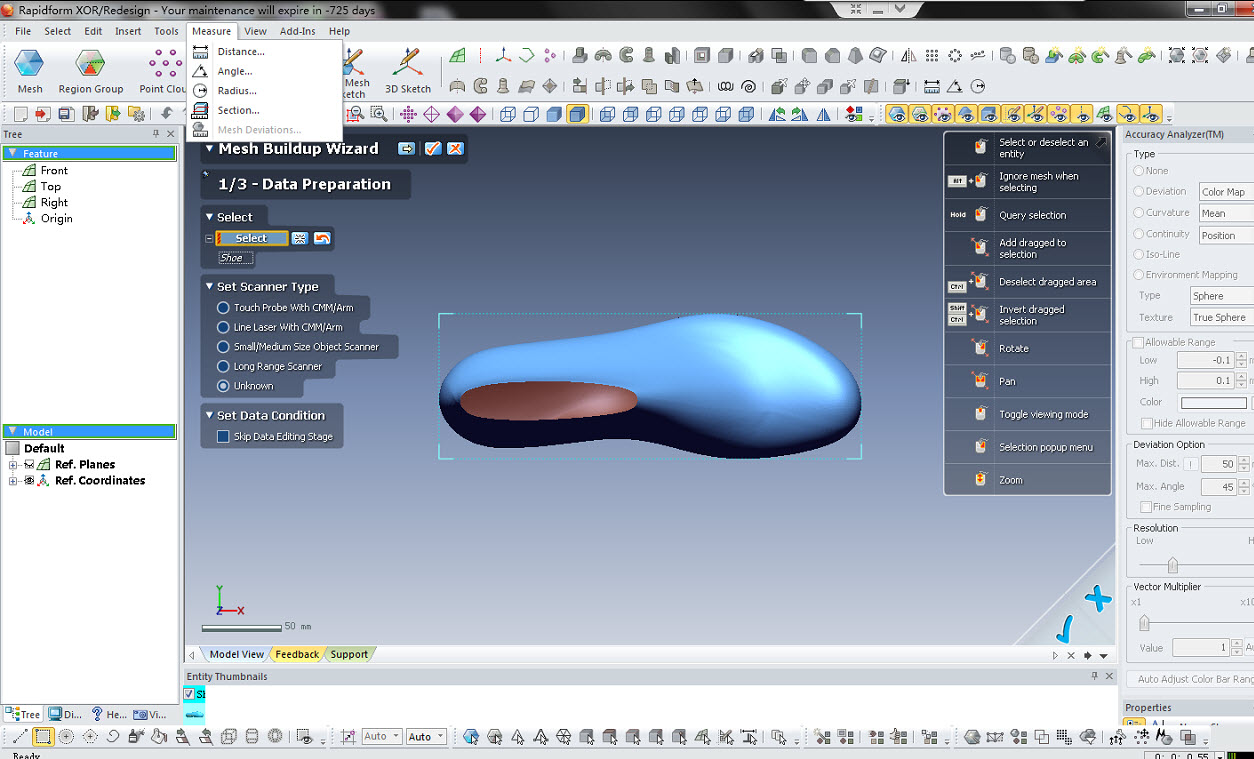Expand the Ref. Coordinates tree node
Viewport: 1254px width, 759px height.
[13, 481]
